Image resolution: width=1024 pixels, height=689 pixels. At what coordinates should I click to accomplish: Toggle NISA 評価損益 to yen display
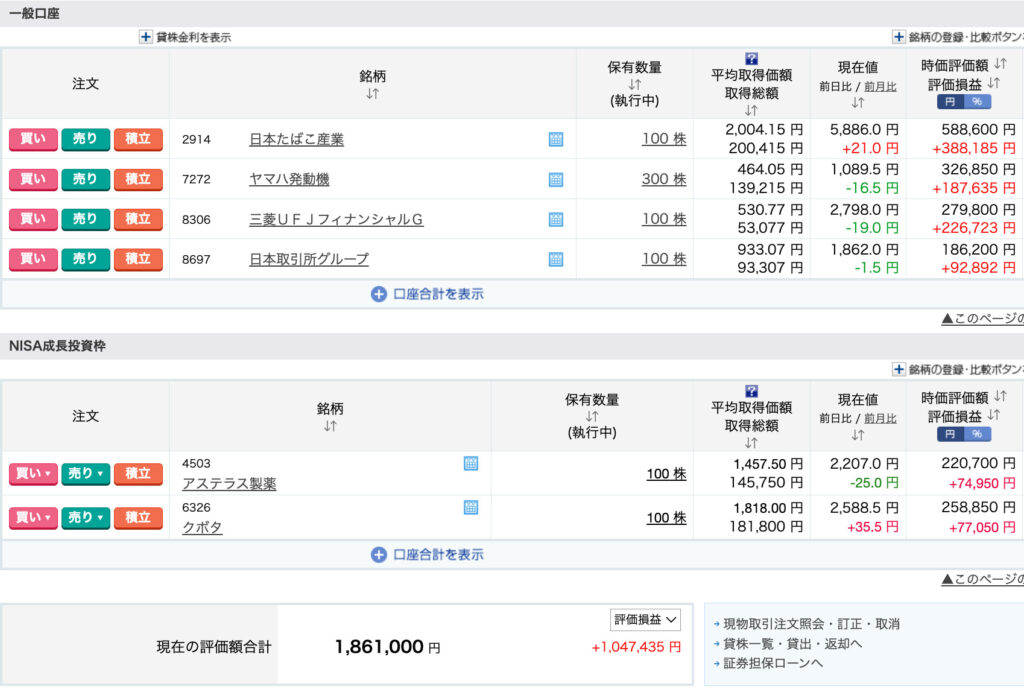coord(950,434)
